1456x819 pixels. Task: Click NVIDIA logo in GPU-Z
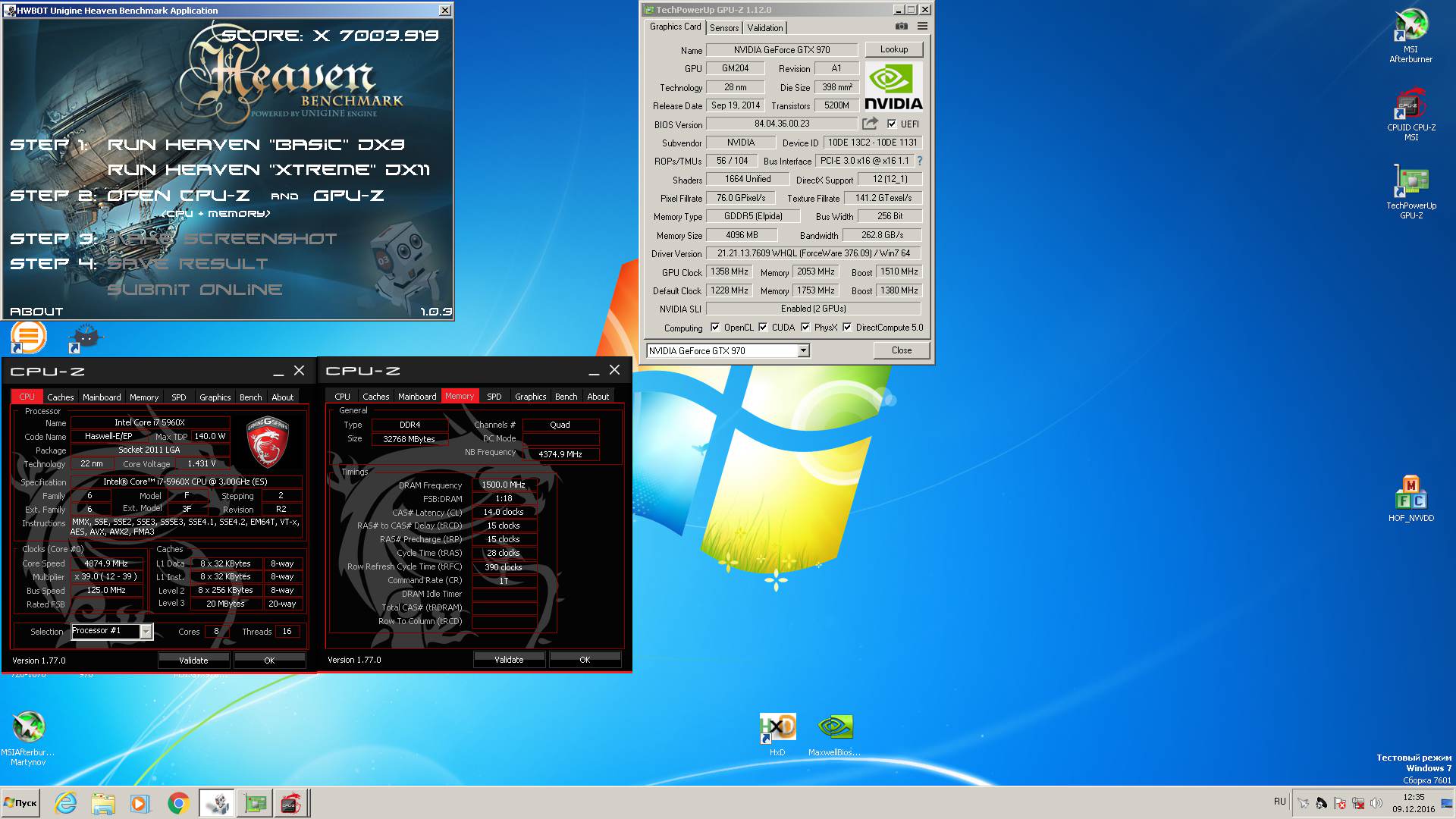894,87
